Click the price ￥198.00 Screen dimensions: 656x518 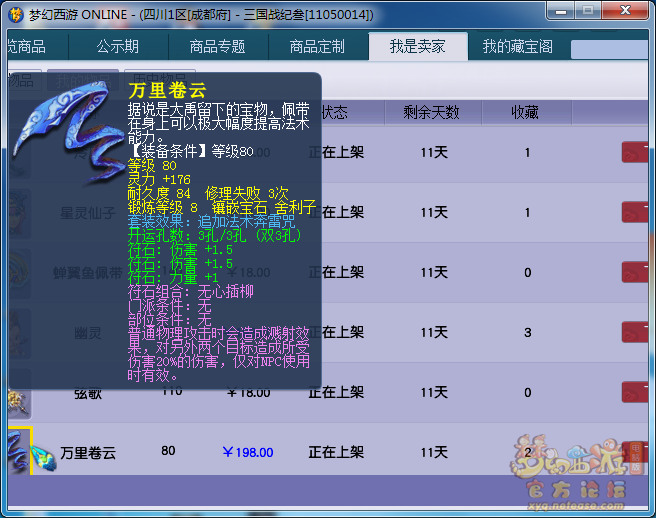pyautogui.click(x=248, y=452)
